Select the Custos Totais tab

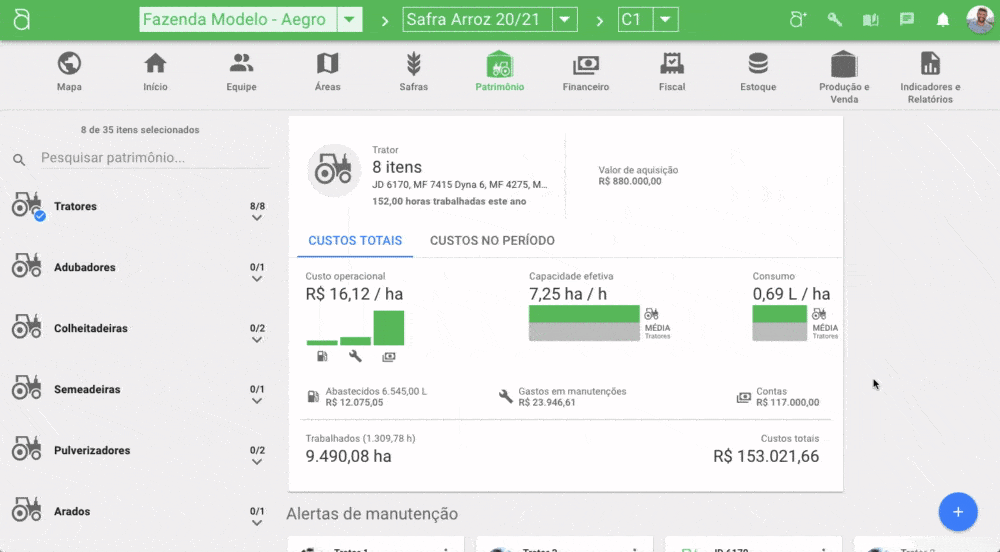[355, 241]
